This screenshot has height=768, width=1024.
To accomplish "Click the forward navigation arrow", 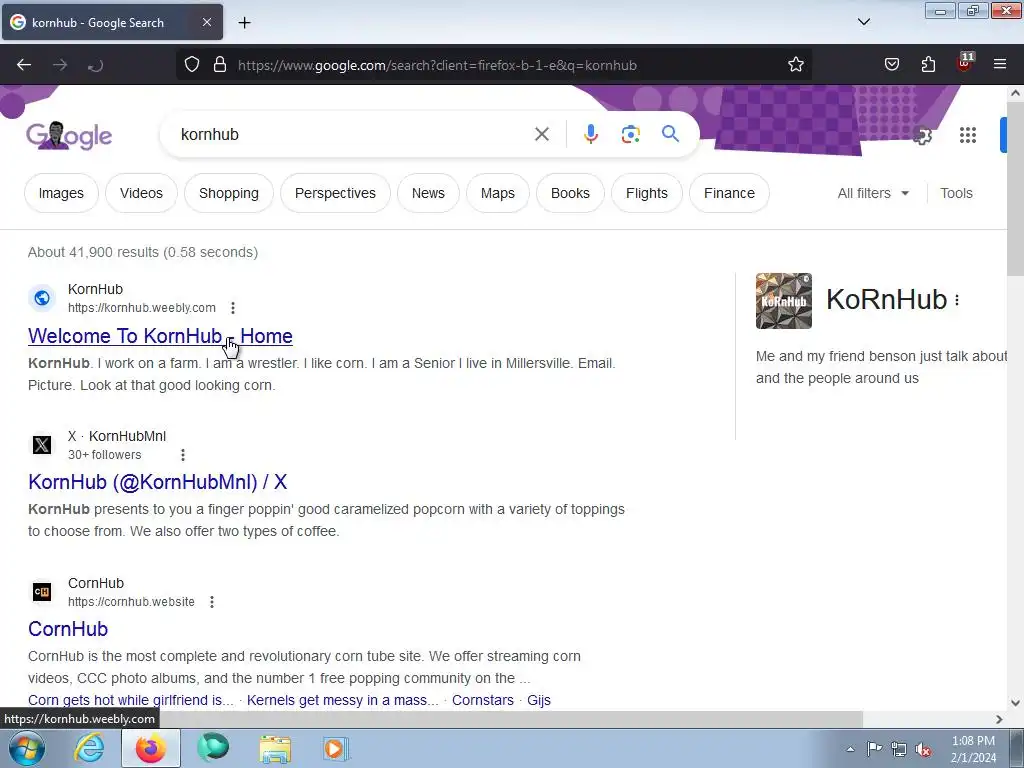I will click(x=60, y=65).
